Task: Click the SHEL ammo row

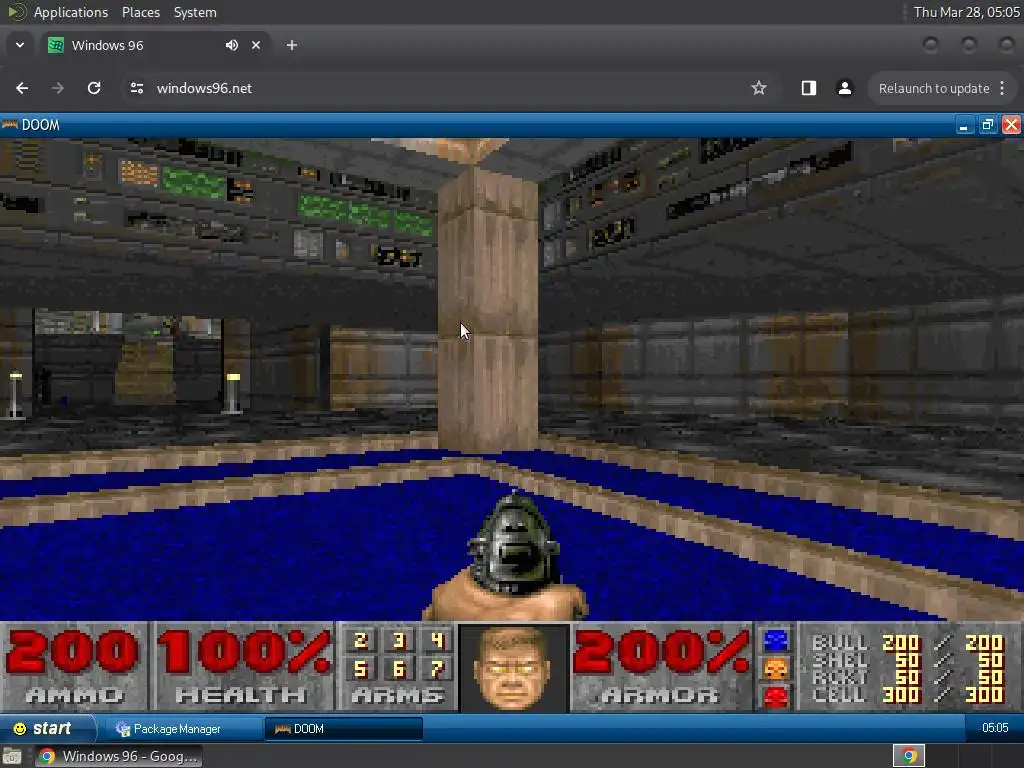Action: point(908,660)
